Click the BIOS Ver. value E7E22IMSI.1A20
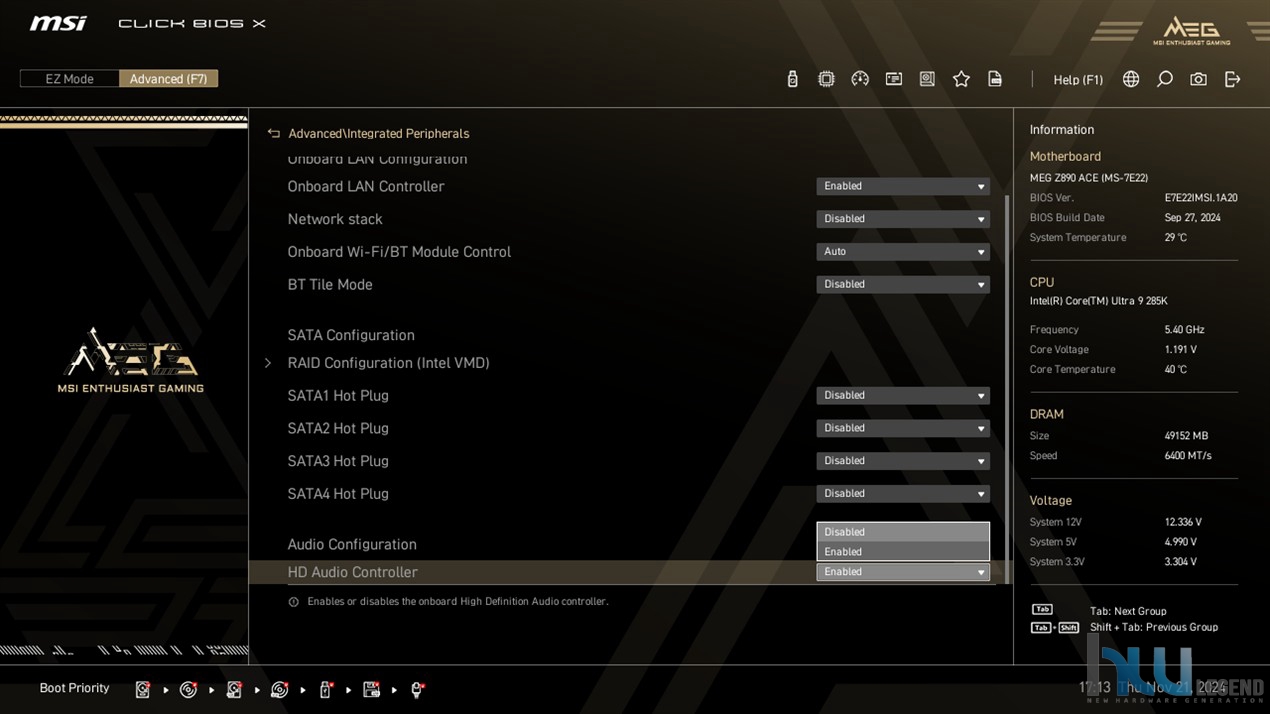Image resolution: width=1270 pixels, height=714 pixels. point(1200,198)
